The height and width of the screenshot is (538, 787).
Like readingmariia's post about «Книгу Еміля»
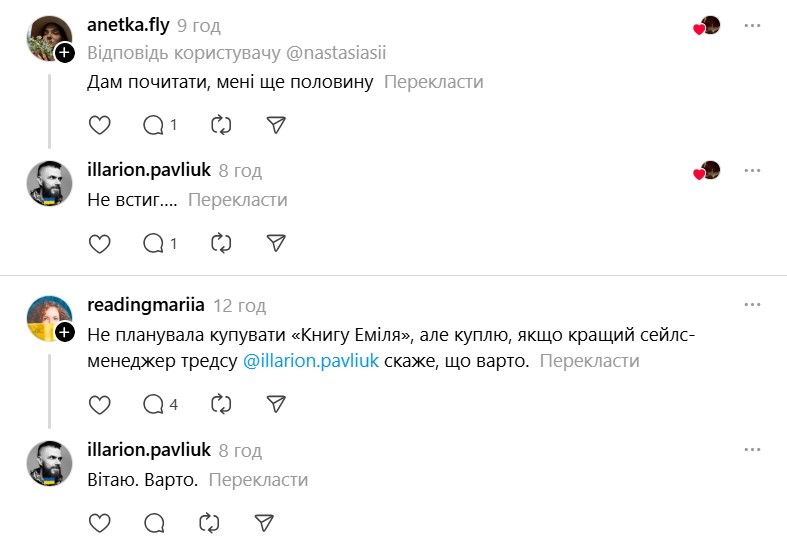point(100,404)
